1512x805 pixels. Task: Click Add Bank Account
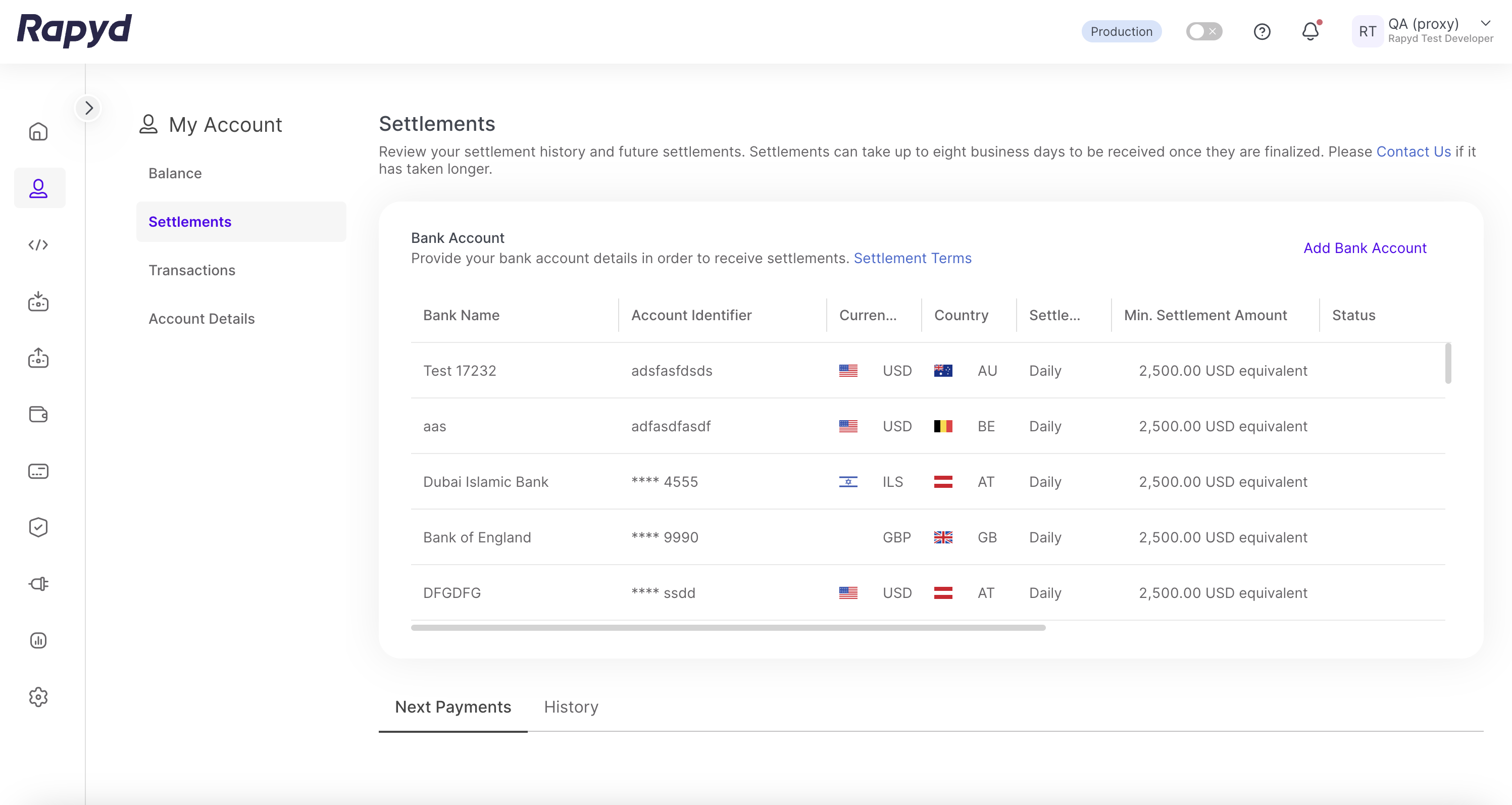1365,248
